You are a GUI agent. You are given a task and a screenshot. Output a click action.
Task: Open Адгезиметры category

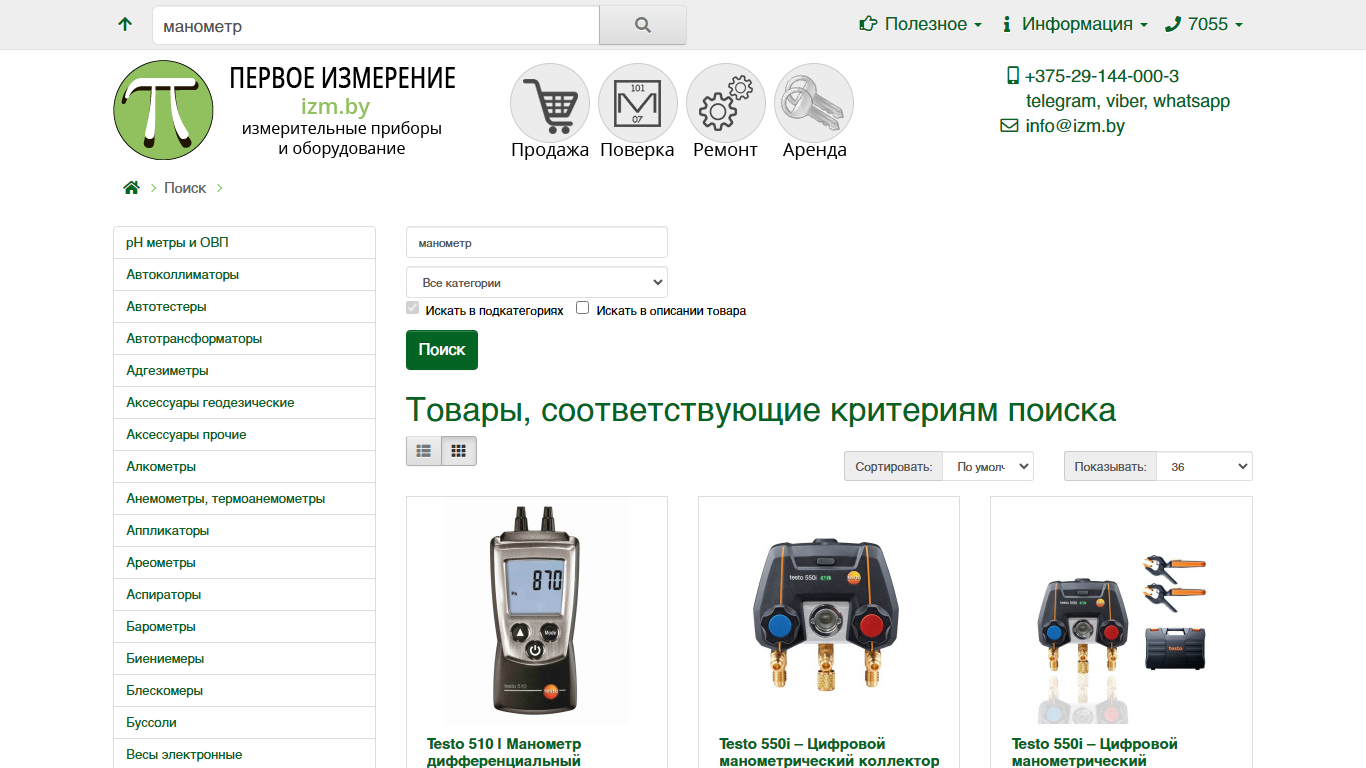(x=244, y=370)
